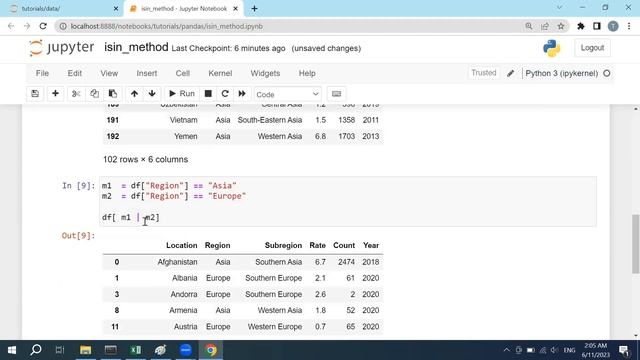The image size is (640, 360).
Task: Click the notebook vertical scrollbar thumb
Action: [x=636, y=243]
